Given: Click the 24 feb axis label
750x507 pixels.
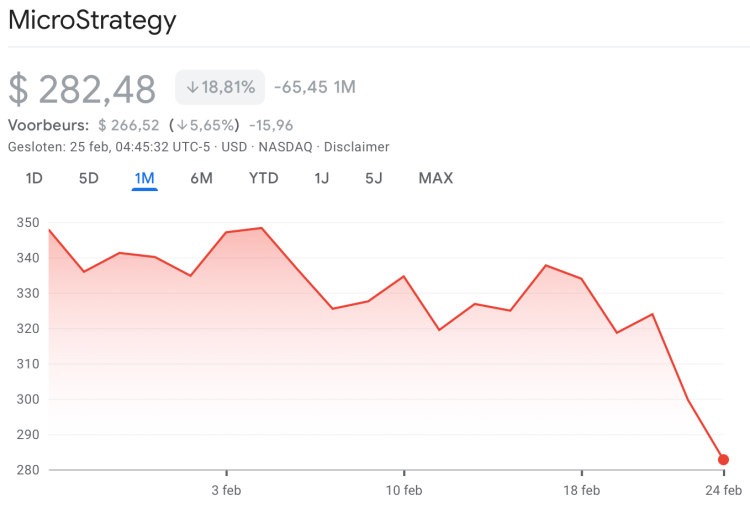Looking at the screenshot, I should 723,490.
